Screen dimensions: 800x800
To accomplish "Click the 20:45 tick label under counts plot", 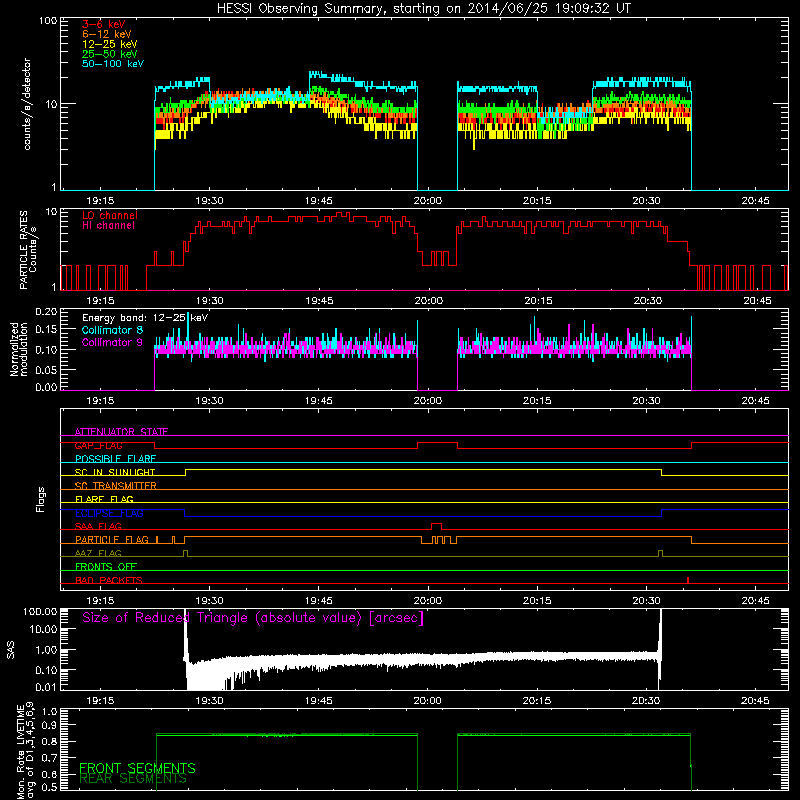I will click(755, 201).
